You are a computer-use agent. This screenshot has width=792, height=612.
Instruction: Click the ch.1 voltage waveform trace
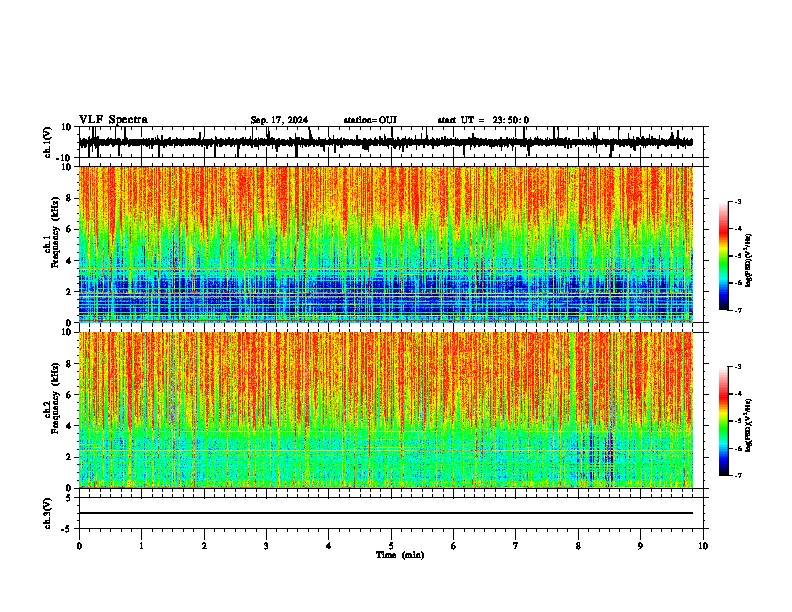pyautogui.click(x=385, y=142)
